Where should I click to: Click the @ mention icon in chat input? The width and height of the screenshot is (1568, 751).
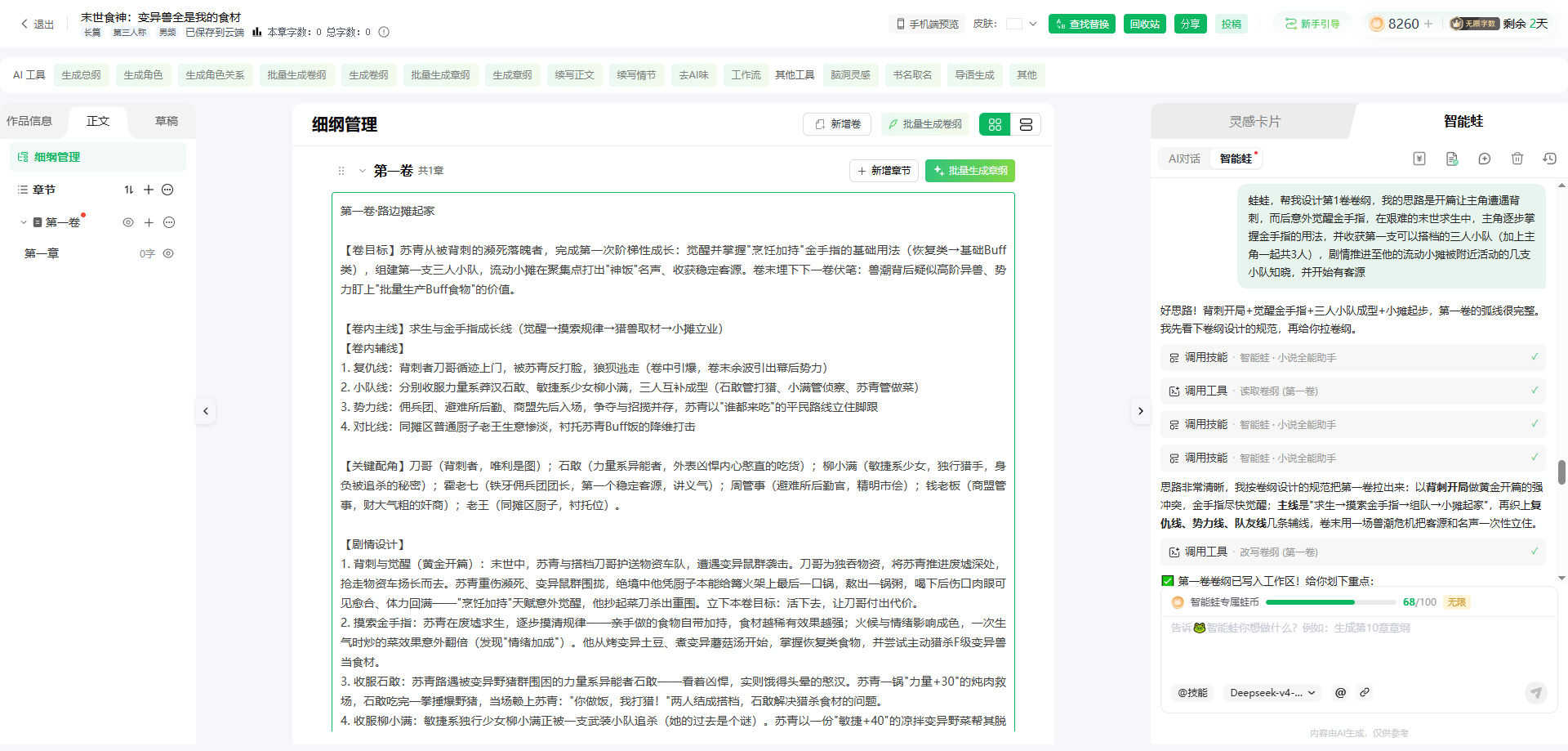[1340, 692]
